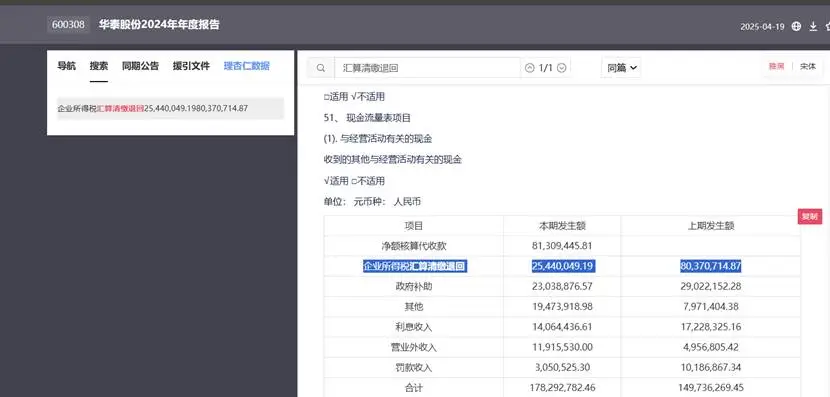Click value 14,064,436.61
Viewport: 830px width, 397px height.
562,327
